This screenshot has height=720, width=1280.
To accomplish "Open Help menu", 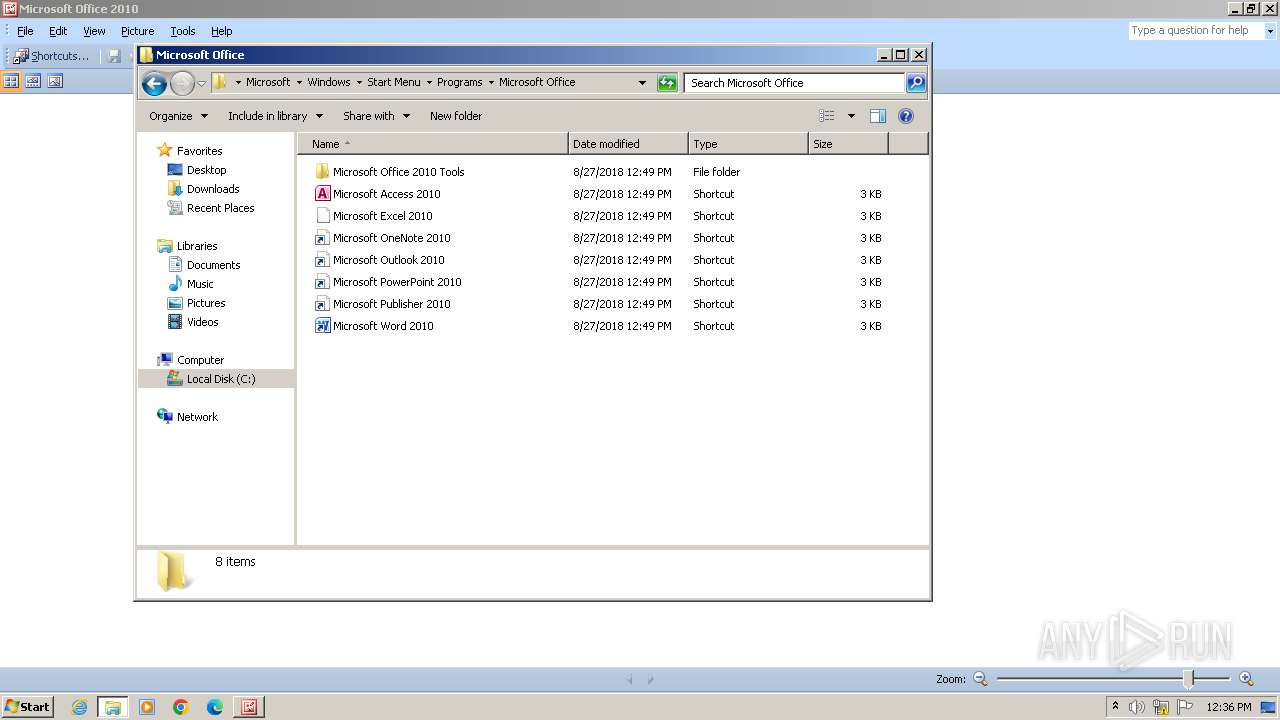I will pos(222,31).
